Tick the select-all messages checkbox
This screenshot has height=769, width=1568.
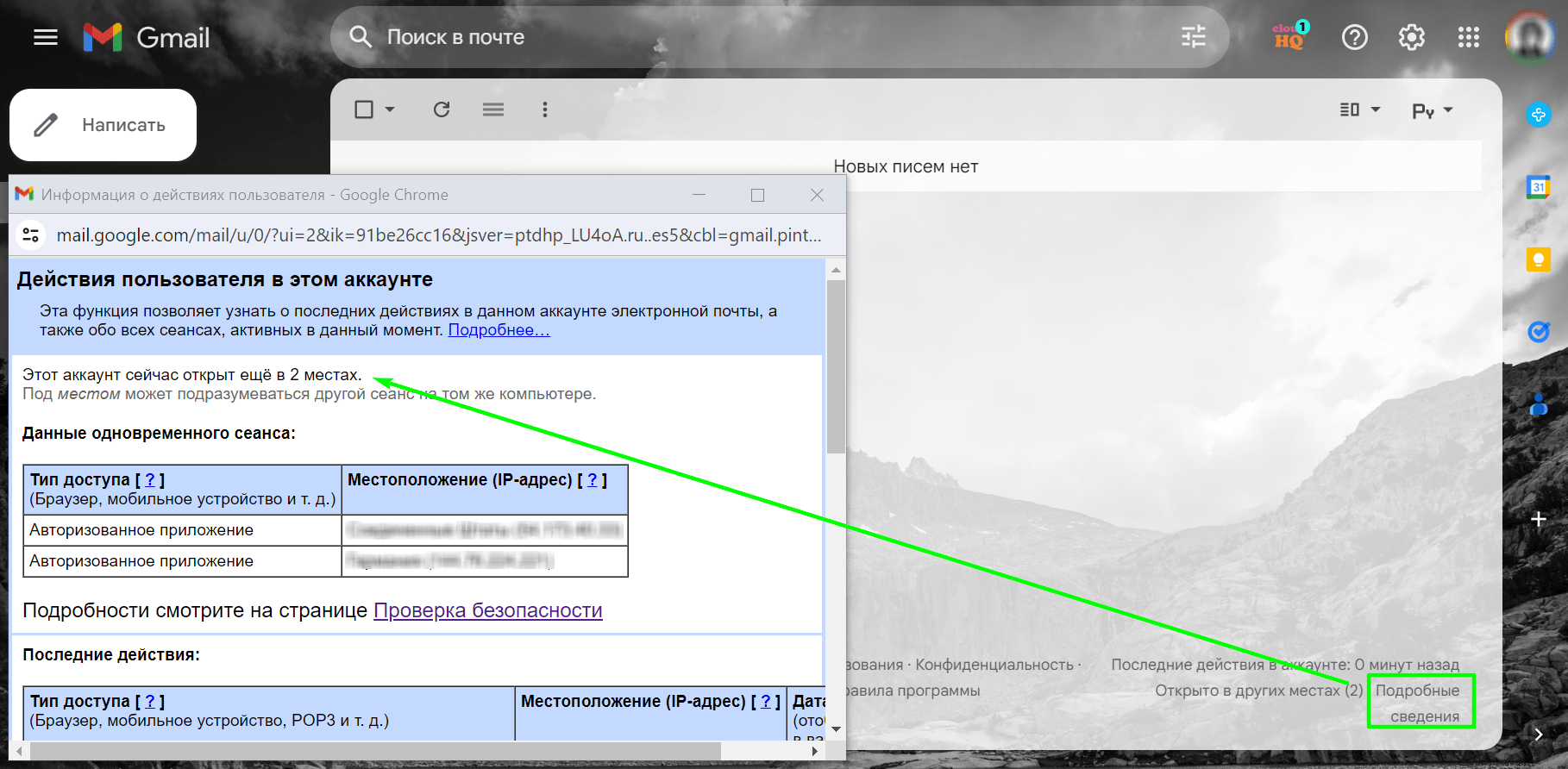(364, 109)
